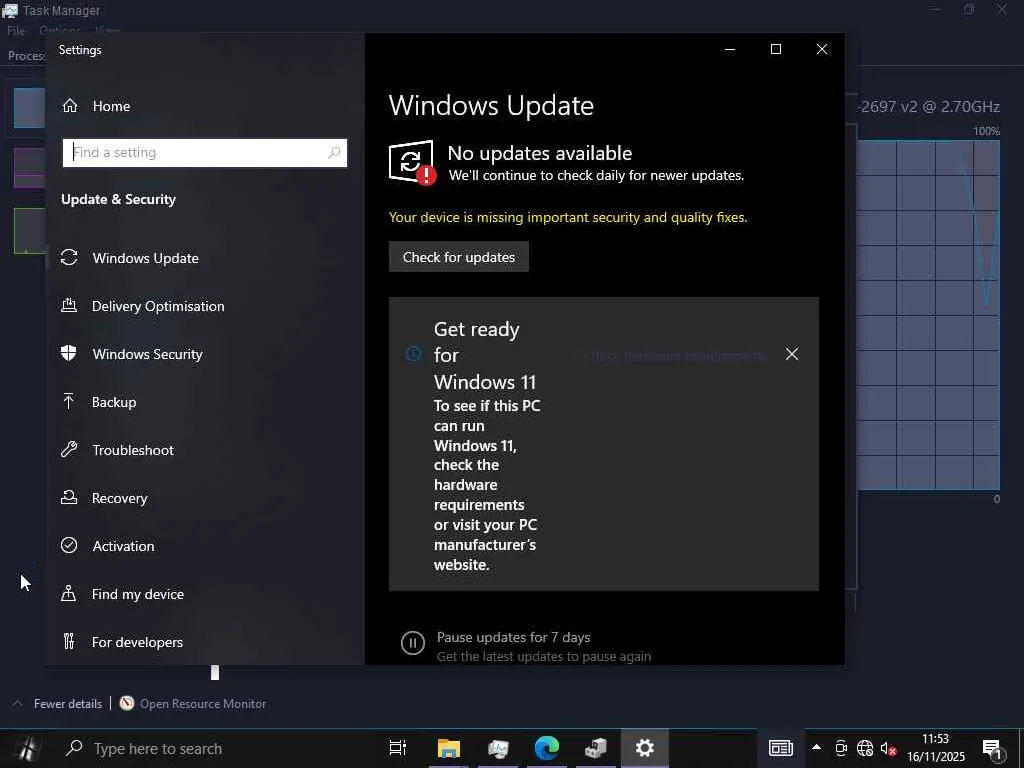Click the search magnifier in Find a setting
This screenshot has height=768, width=1024.
pos(334,153)
